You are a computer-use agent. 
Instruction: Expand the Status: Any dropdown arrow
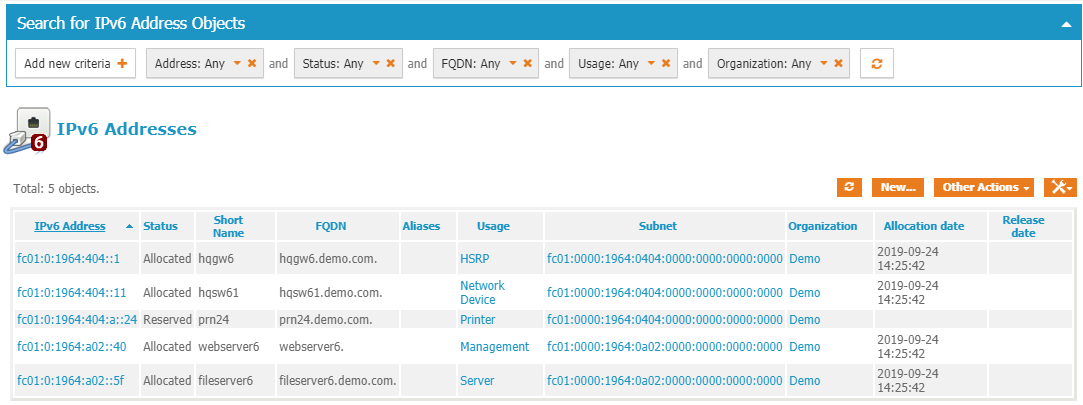pyautogui.click(x=376, y=63)
